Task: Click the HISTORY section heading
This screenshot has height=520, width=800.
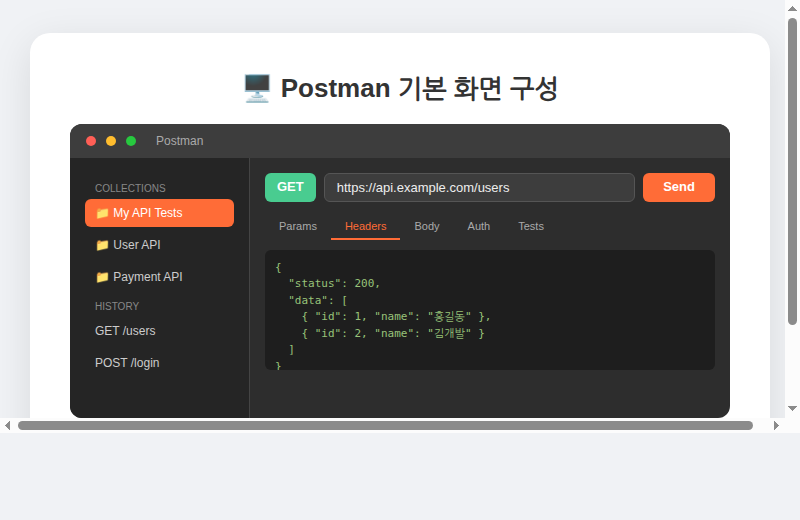Action: coord(117,306)
